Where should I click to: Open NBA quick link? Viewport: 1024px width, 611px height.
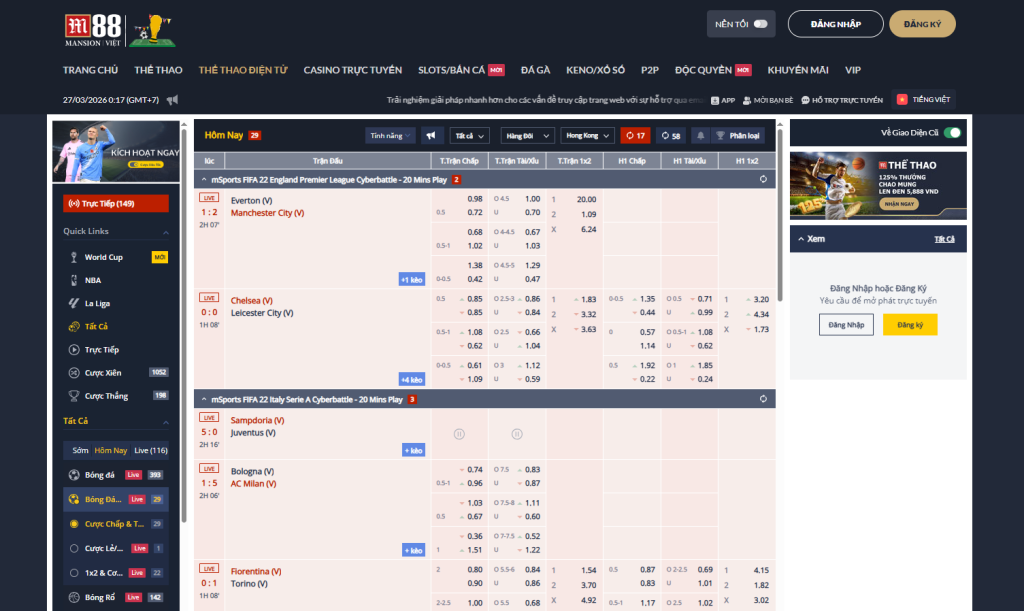(116, 280)
